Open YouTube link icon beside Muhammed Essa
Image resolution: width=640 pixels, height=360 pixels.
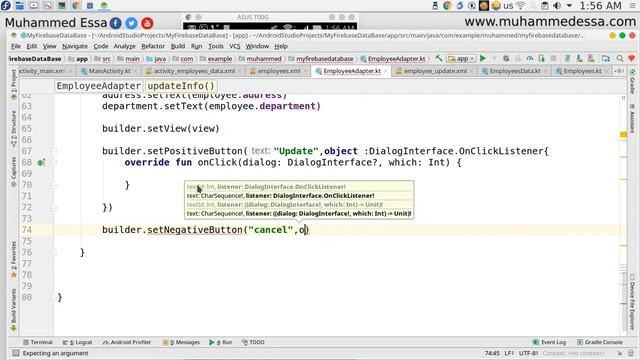pyautogui.click(x=147, y=23)
